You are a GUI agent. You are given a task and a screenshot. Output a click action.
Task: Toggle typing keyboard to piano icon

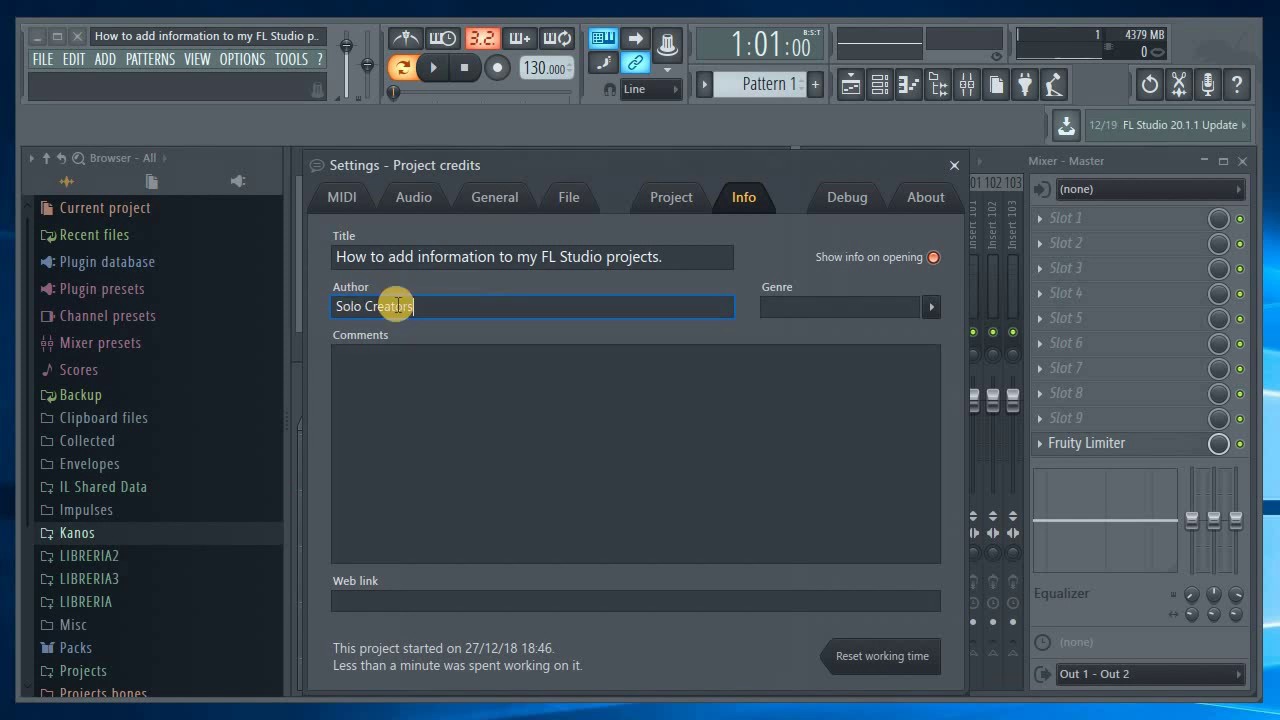pyautogui.click(x=603, y=39)
